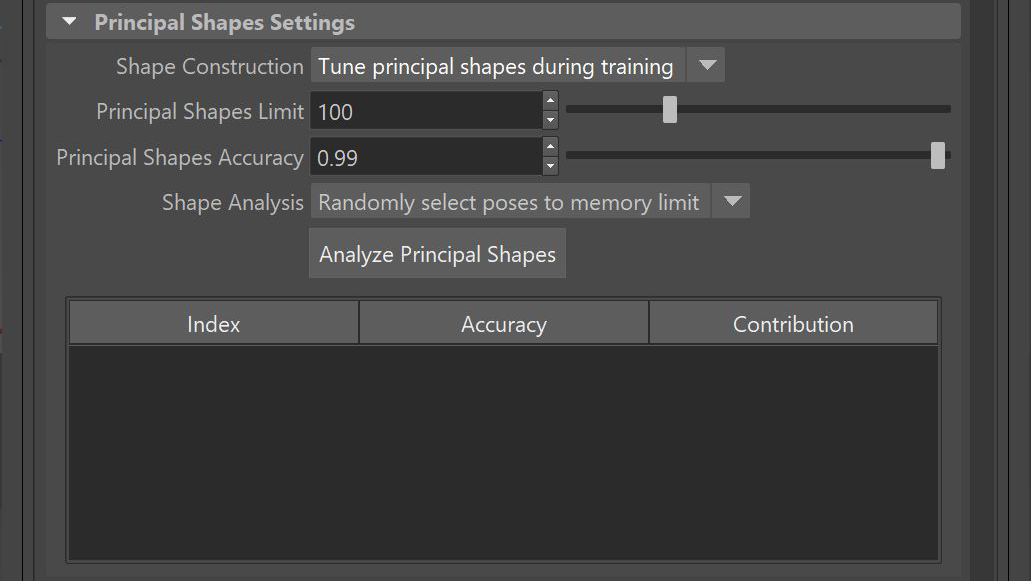The image size is (1031, 581).
Task: Click the 'Tune principal shapes during training' combo box
Action: point(497,67)
